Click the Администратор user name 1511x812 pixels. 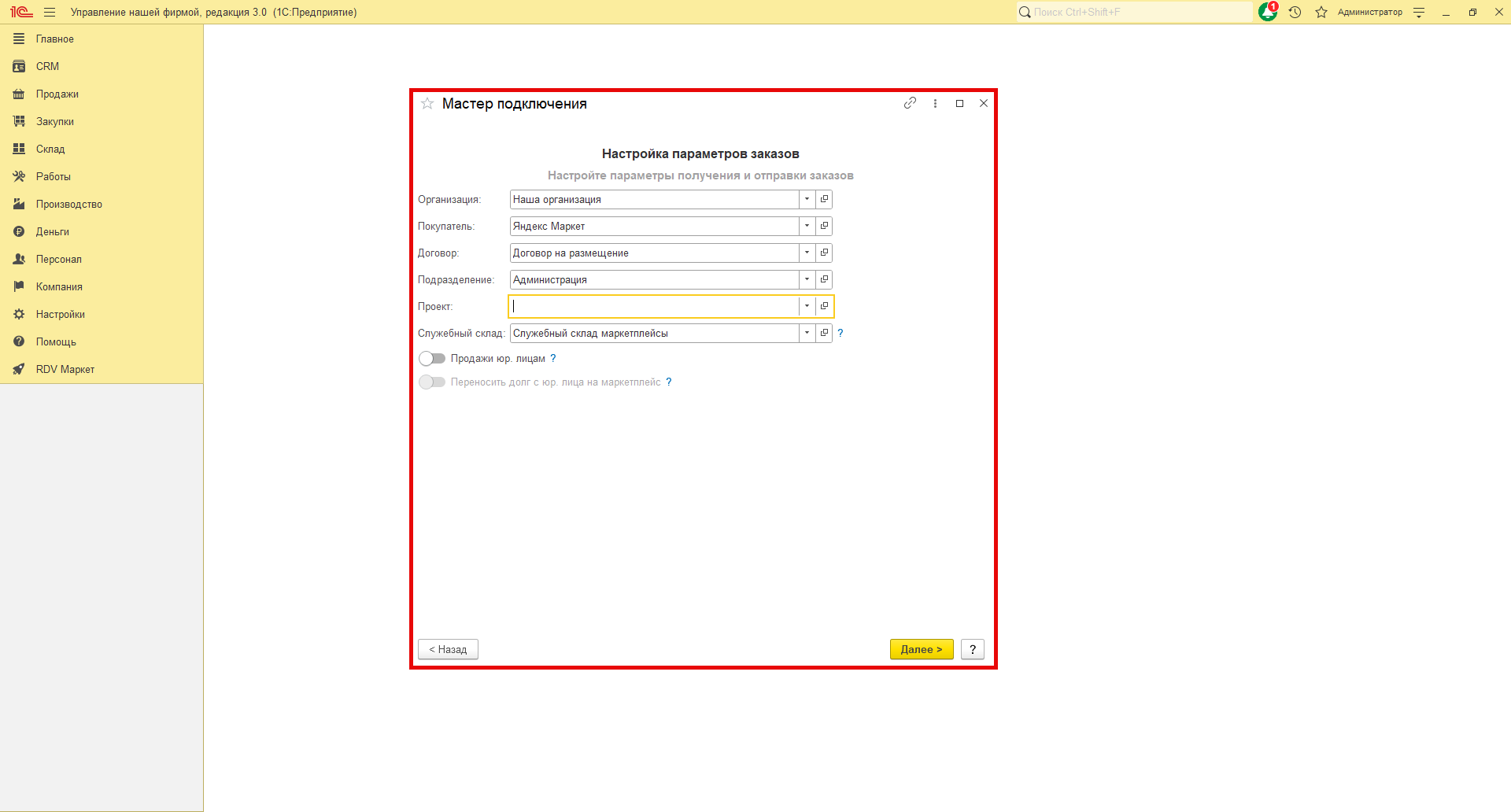pyautogui.click(x=1370, y=12)
